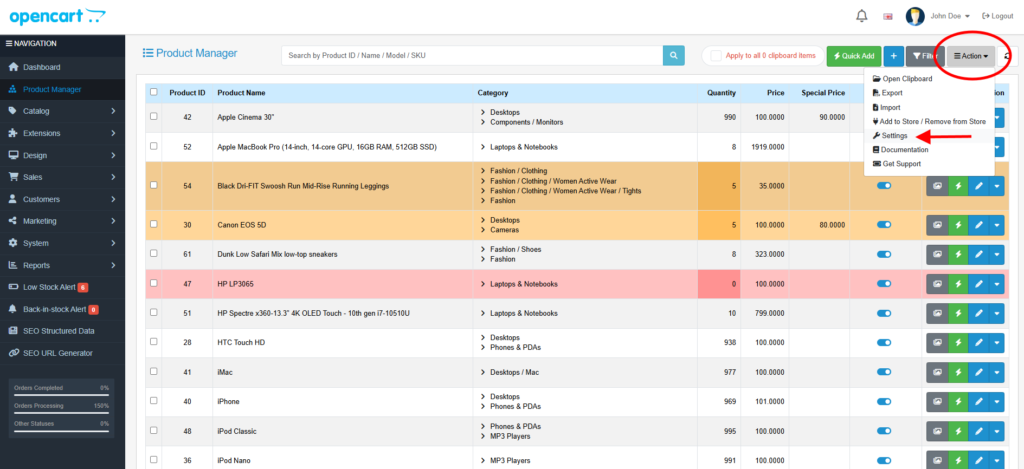Check the box for Apple MacBook Pro row
Image resolution: width=1024 pixels, height=469 pixels.
(x=153, y=146)
